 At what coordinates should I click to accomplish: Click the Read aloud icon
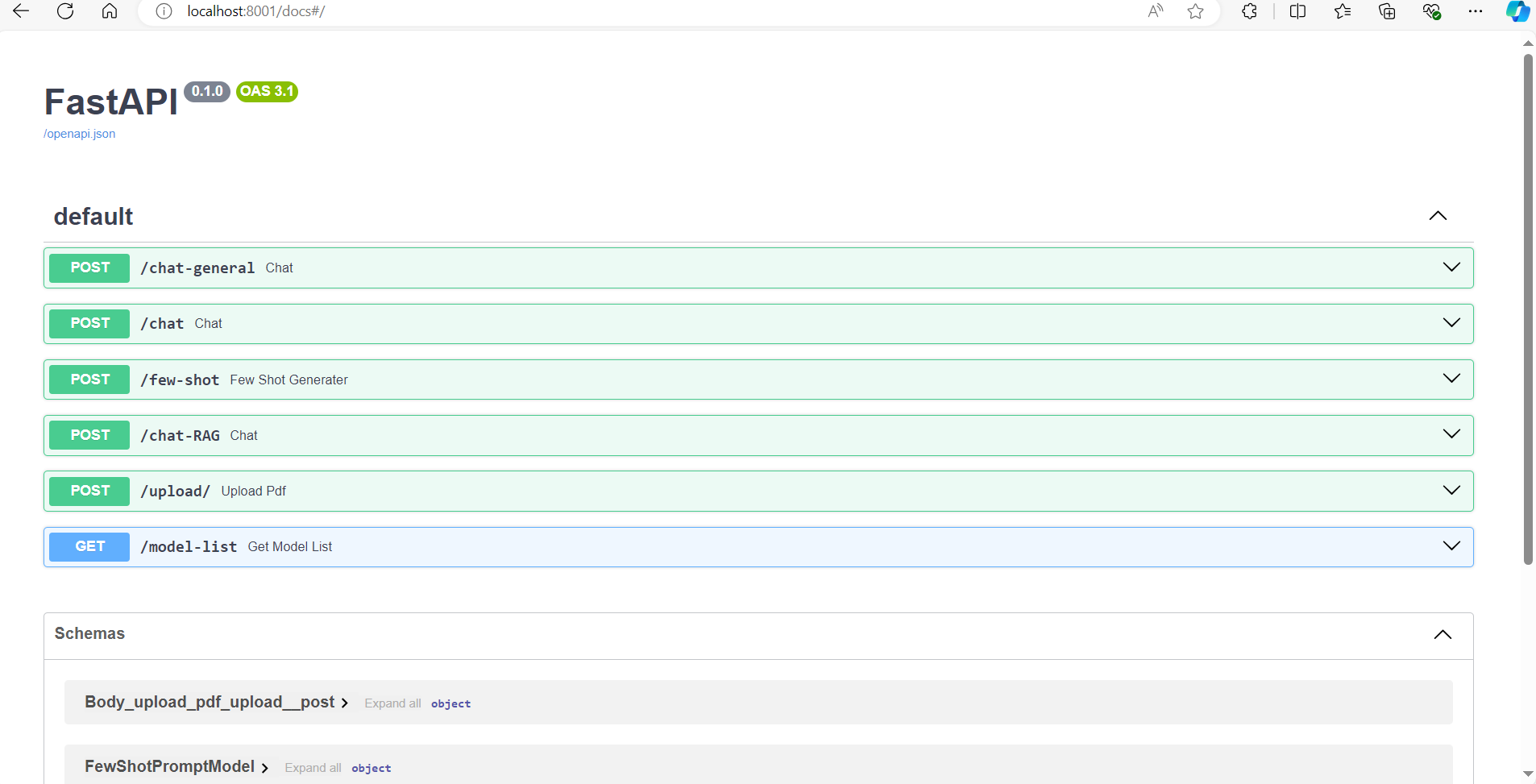coord(1156,10)
